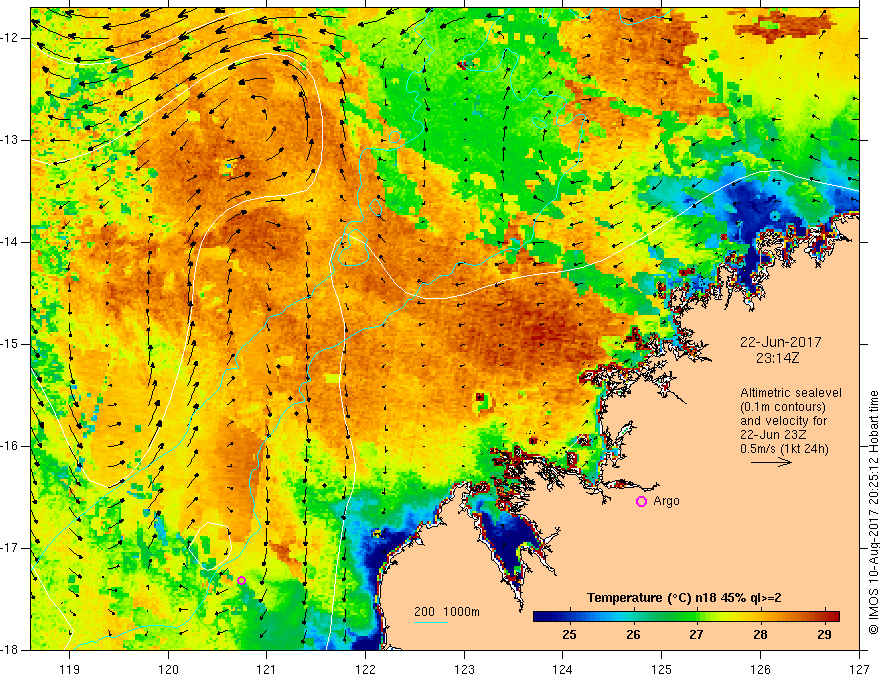Screen dimensions: 880x680
Task: Select the '22-Jun-2017' date text
Action: click(781, 342)
